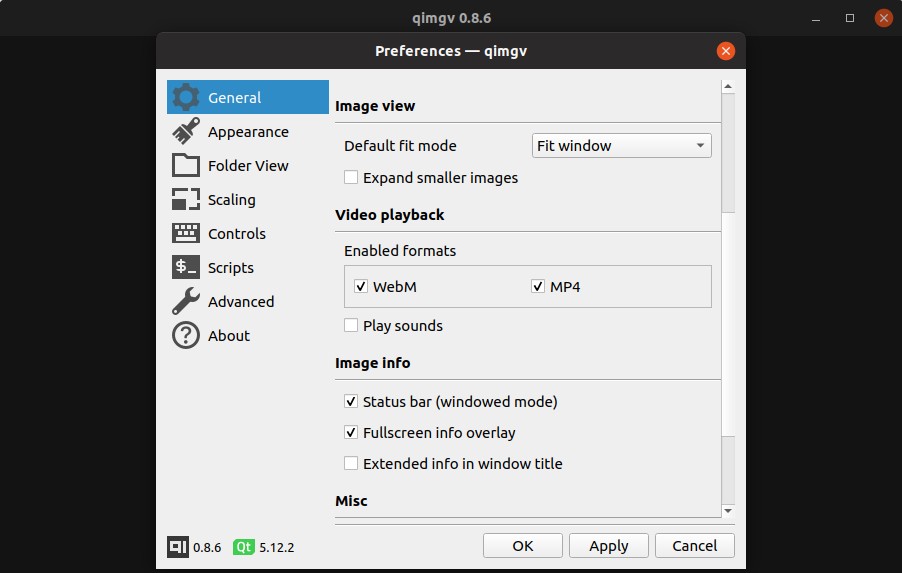902x573 pixels.
Task: Disable the MP4 format checkbox
Action: (538, 286)
